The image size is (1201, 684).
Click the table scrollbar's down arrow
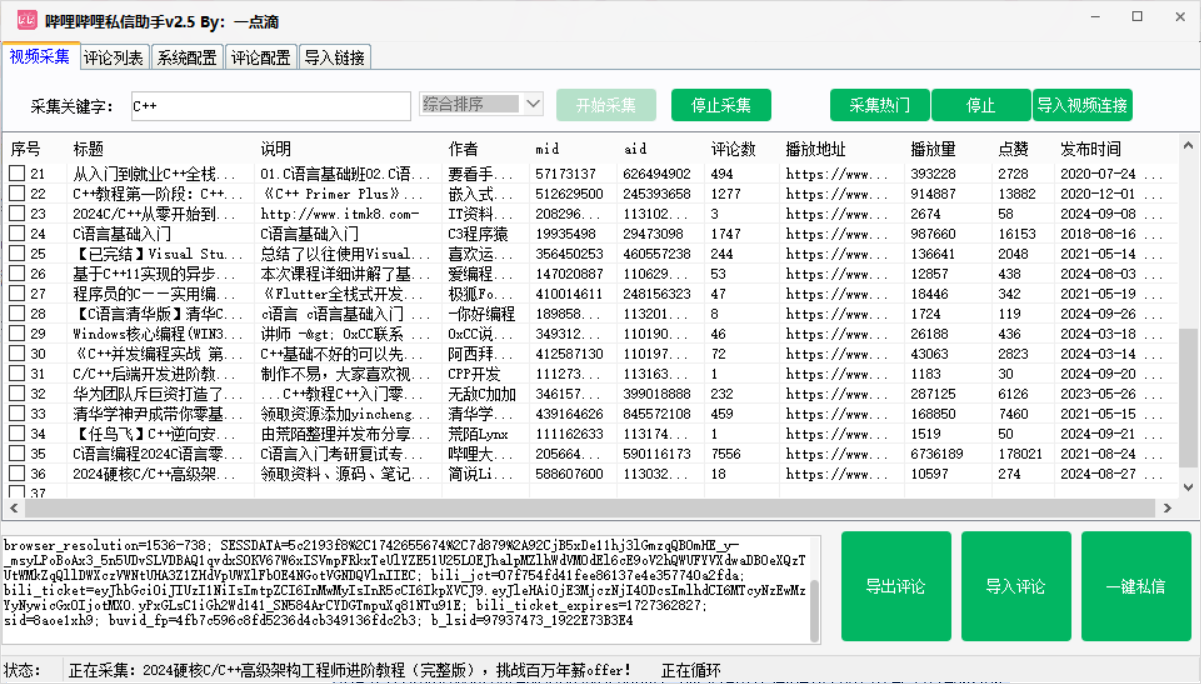1188,487
